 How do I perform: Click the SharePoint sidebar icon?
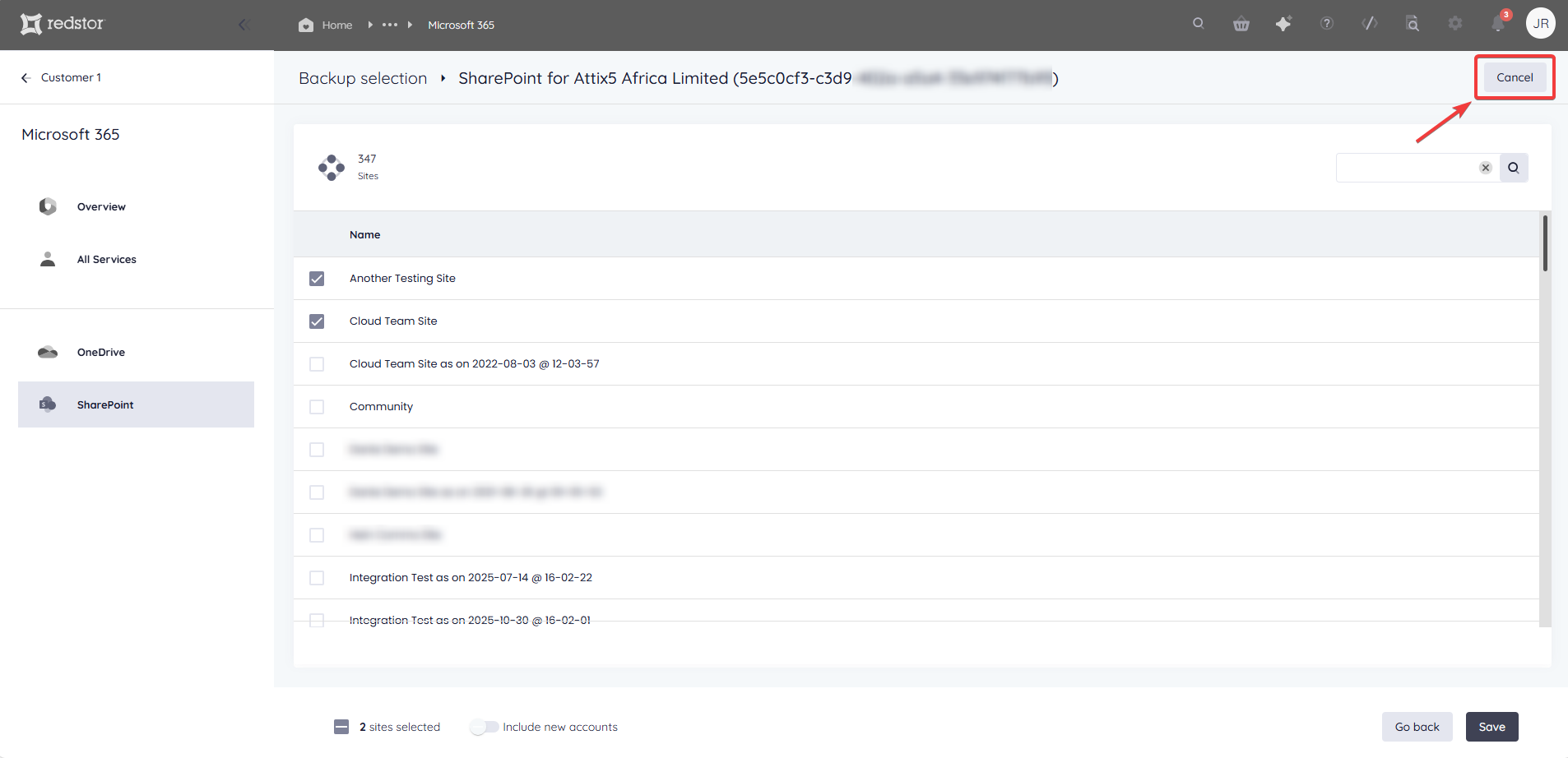tap(48, 404)
